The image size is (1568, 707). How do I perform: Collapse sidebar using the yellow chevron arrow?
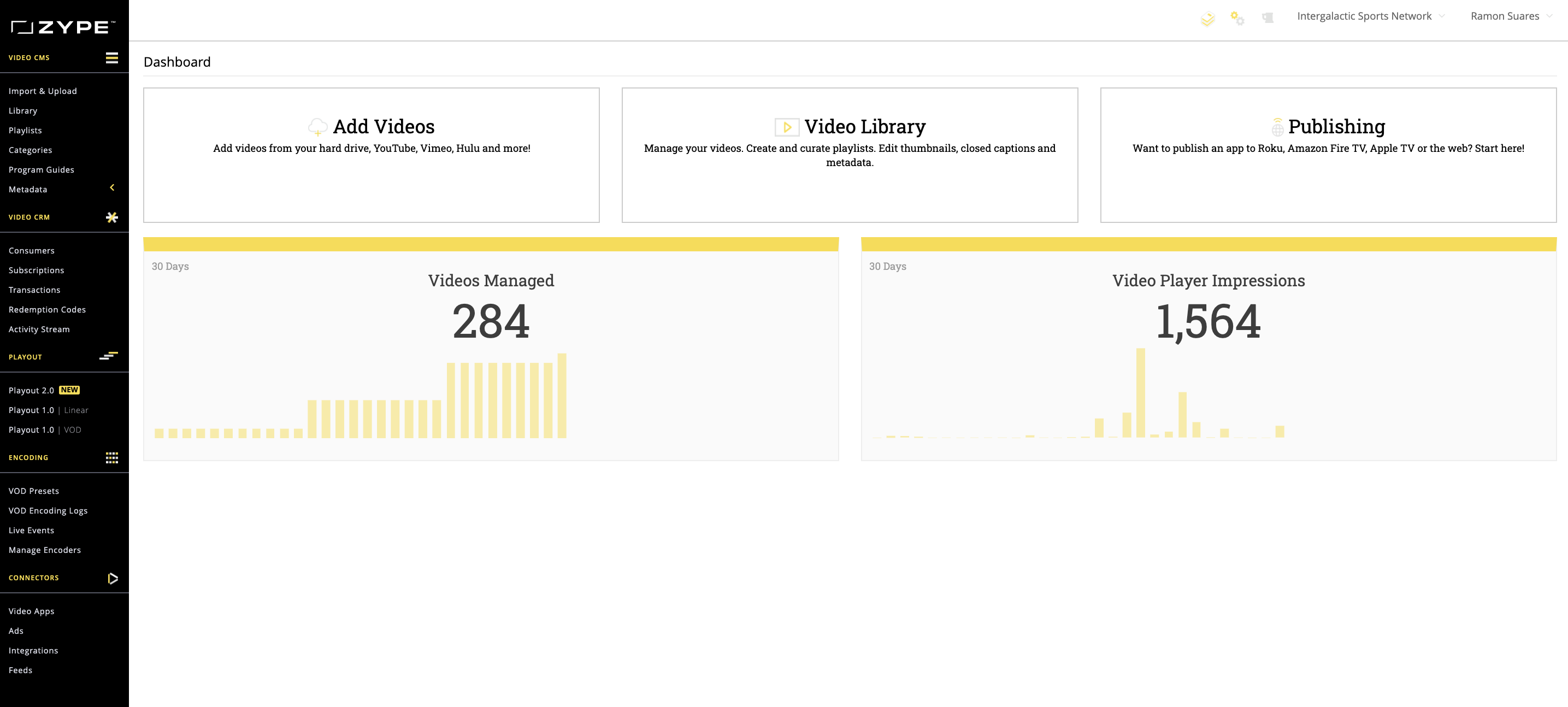112,187
